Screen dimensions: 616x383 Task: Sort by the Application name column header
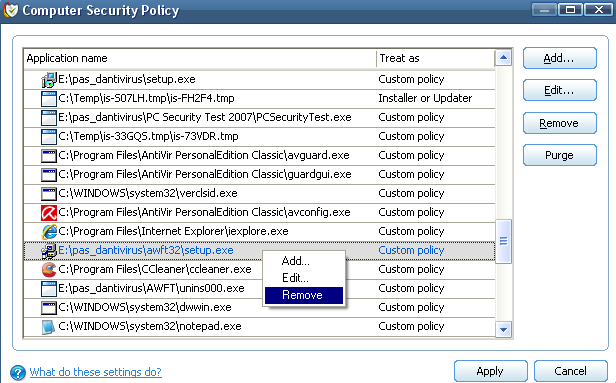tap(200, 59)
